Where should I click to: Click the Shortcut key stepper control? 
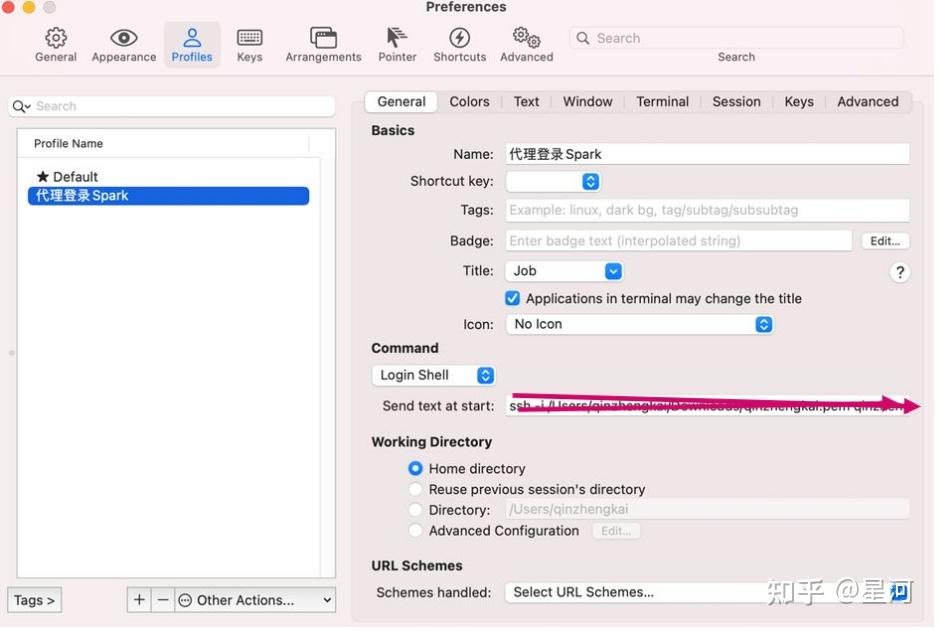click(x=589, y=181)
